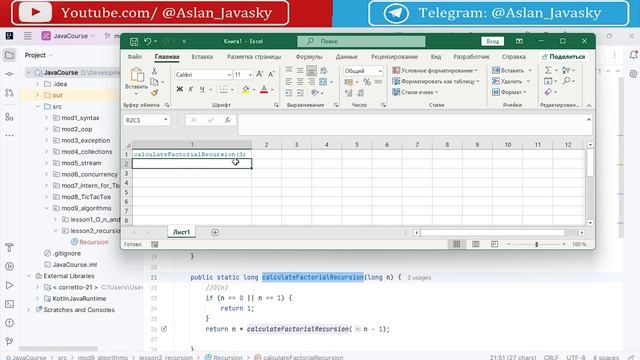This screenshot has width=640, height=360.
Task: Click Delete cells (Удалить) button
Action: pos(511,81)
